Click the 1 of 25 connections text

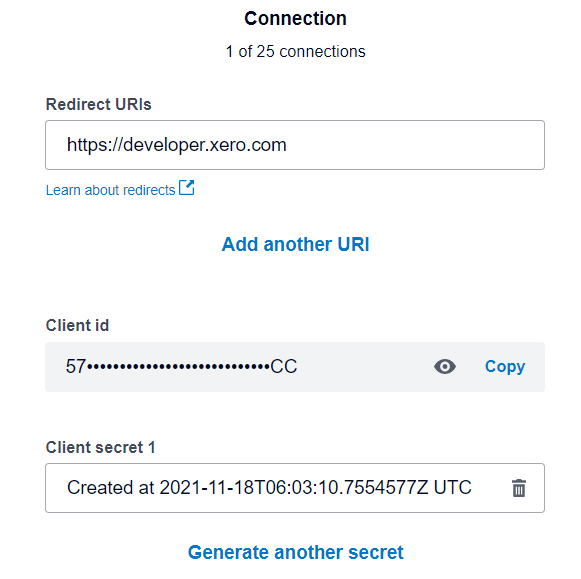(295, 51)
